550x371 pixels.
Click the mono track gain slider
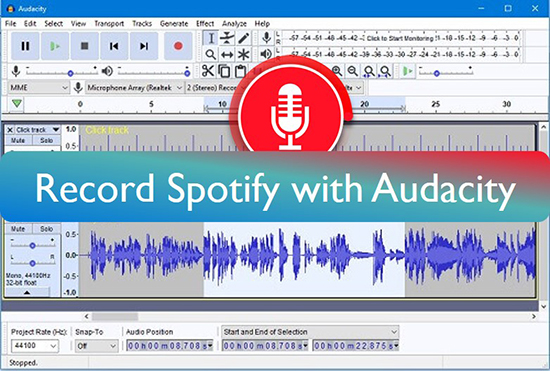[32, 246]
